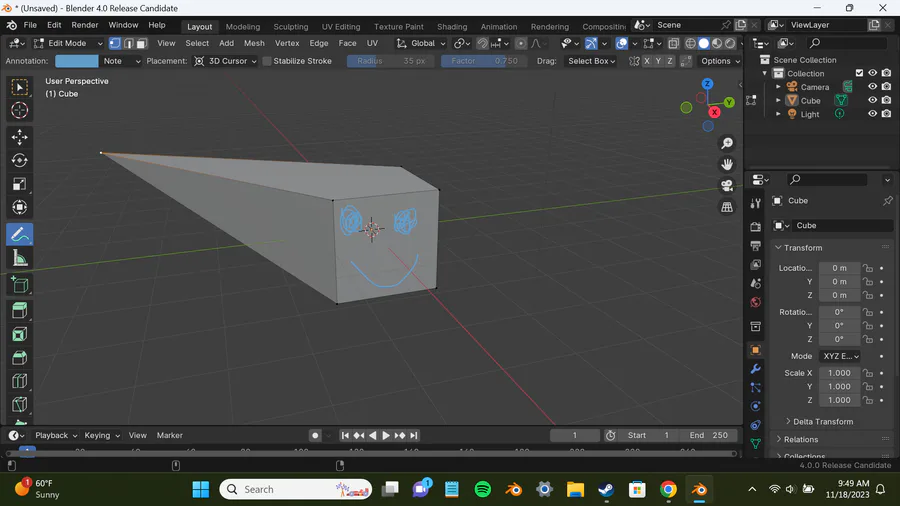
Task: Select the Select Box tool
Action: coord(20,87)
